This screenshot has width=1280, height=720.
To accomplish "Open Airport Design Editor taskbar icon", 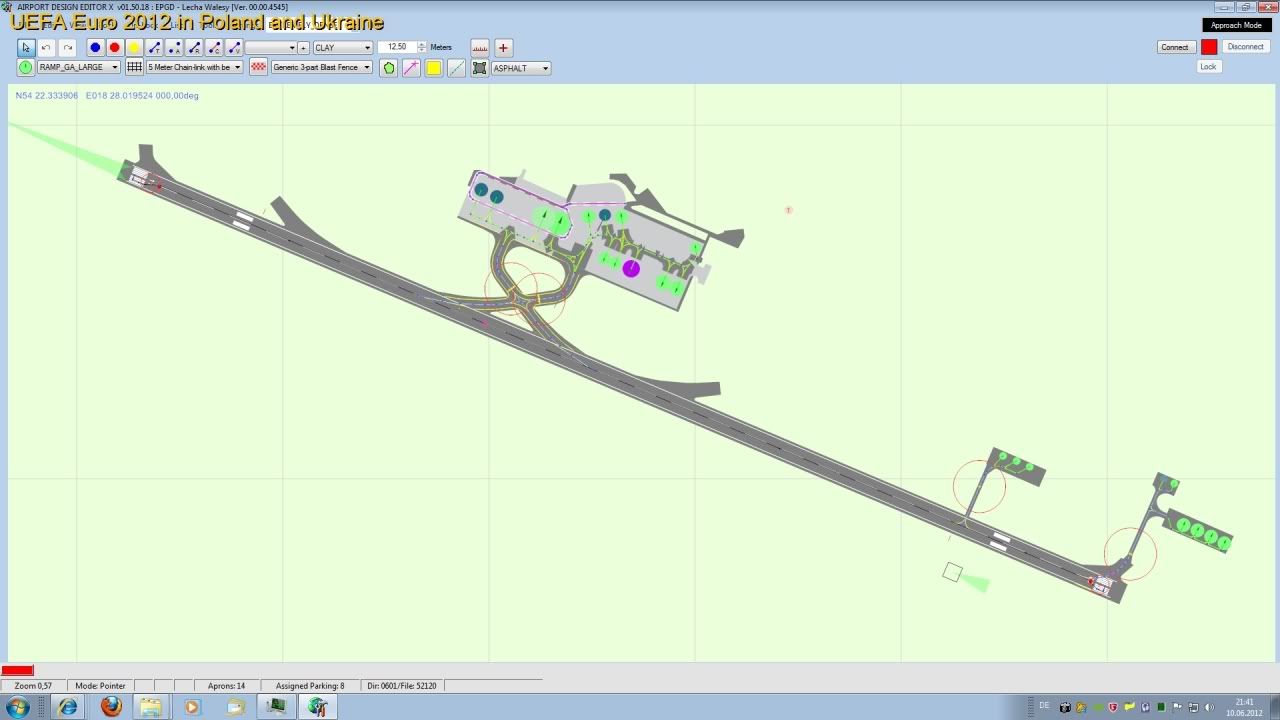I will click(x=318, y=707).
